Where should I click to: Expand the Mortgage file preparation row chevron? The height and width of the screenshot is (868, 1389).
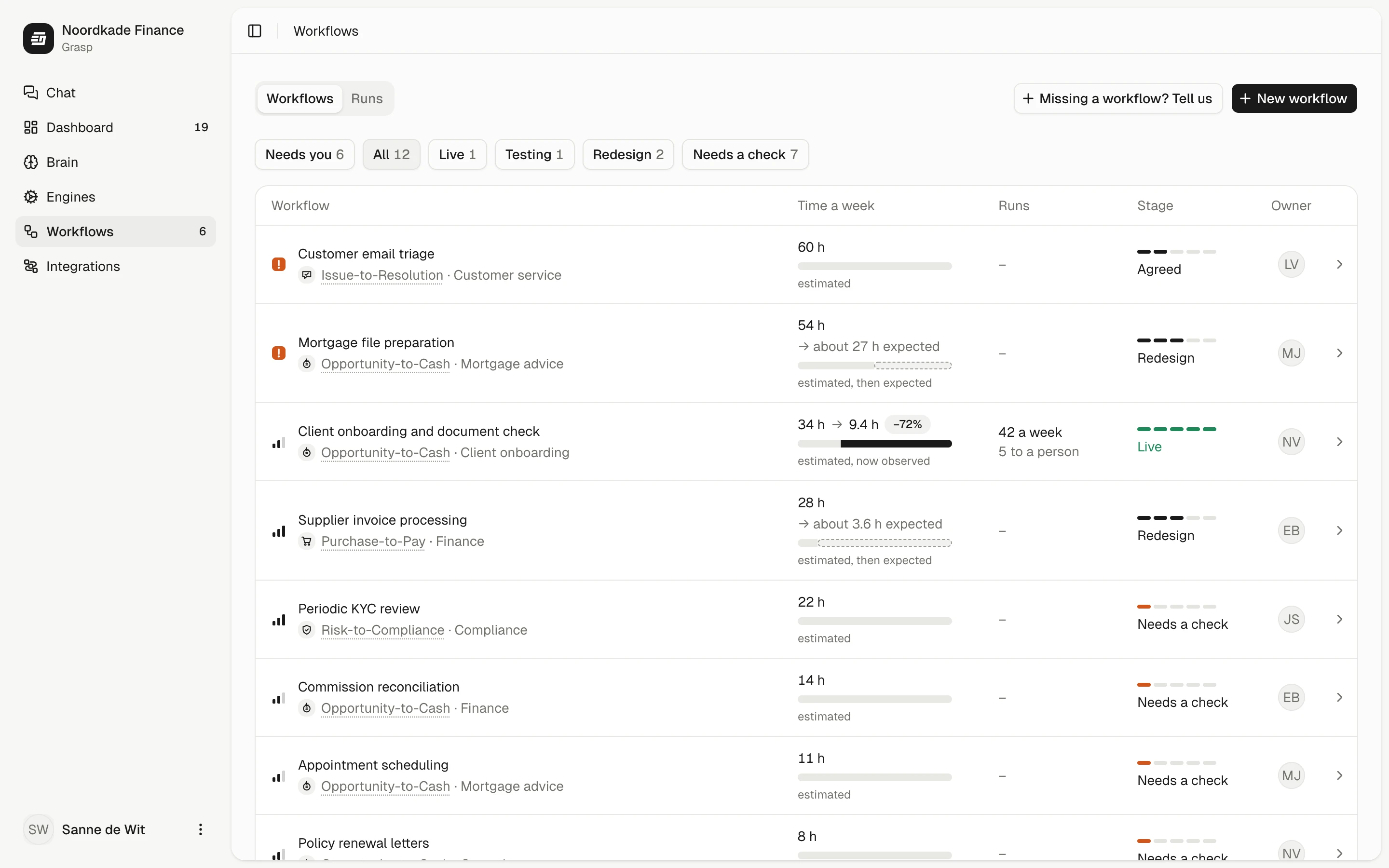coord(1340,353)
